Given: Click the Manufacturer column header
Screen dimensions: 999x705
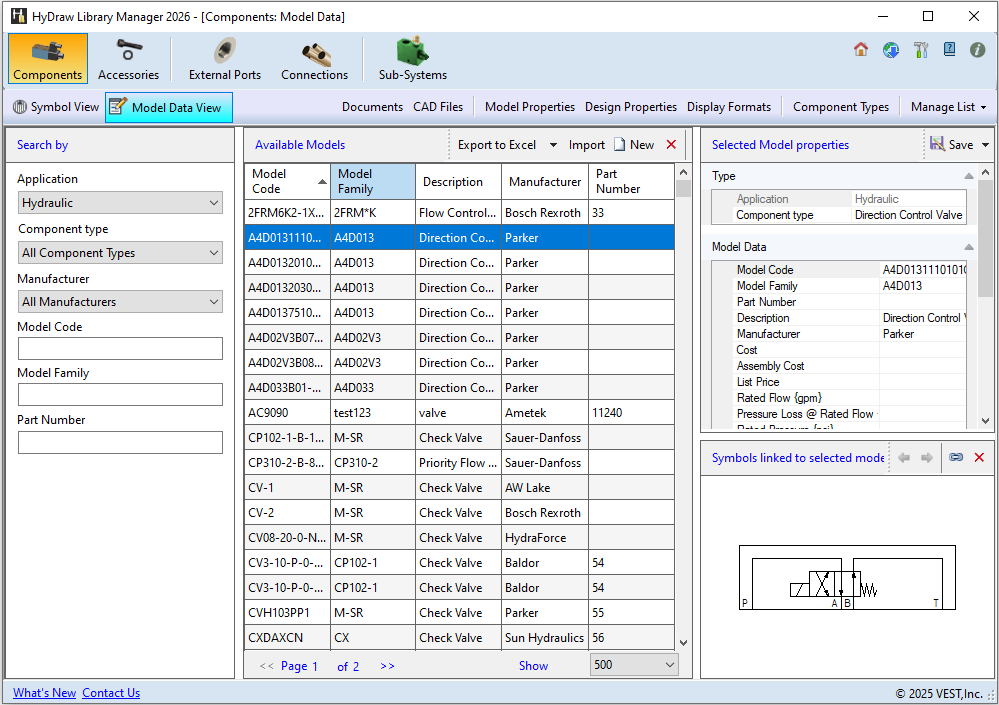Looking at the screenshot, I should pos(545,182).
